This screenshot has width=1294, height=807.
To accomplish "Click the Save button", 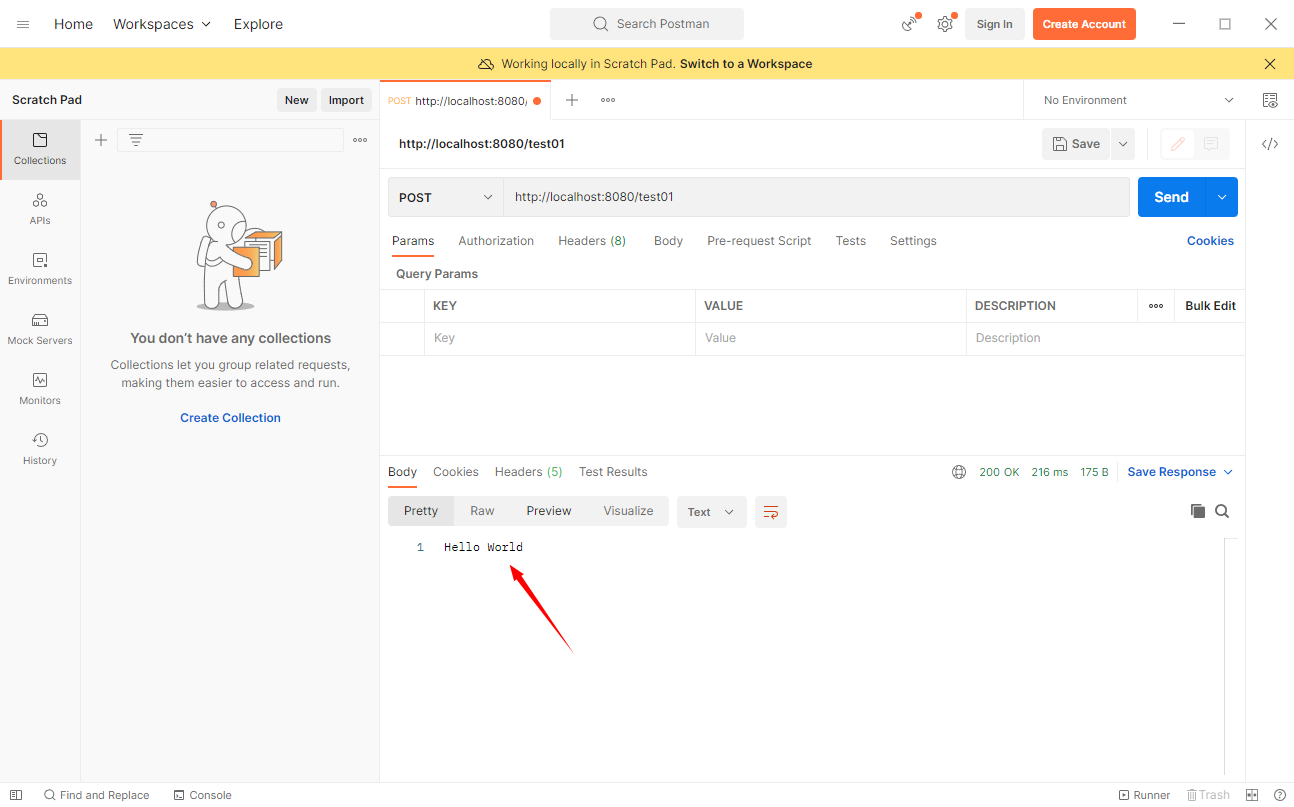I will (1076, 144).
